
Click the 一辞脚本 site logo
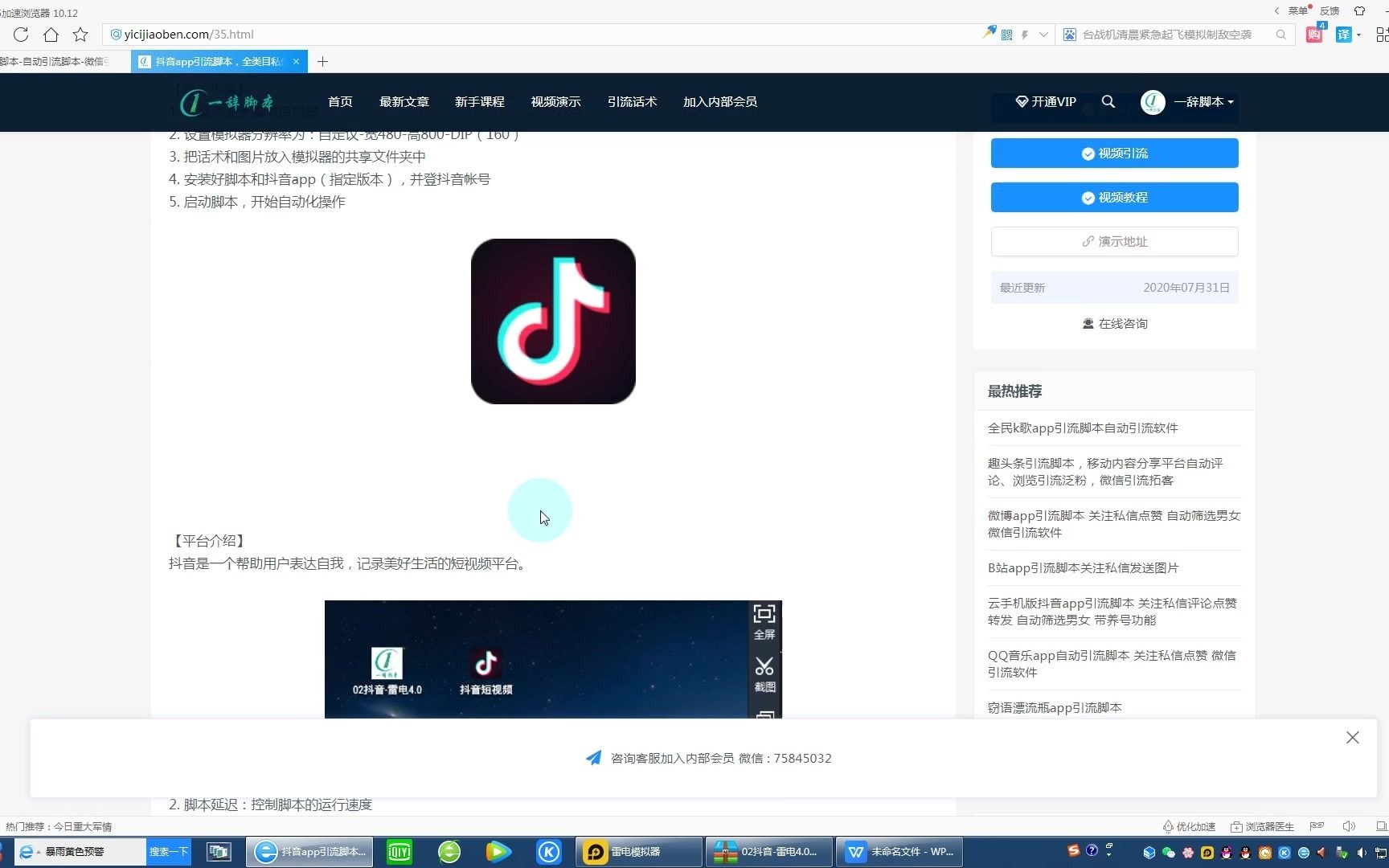click(x=227, y=102)
